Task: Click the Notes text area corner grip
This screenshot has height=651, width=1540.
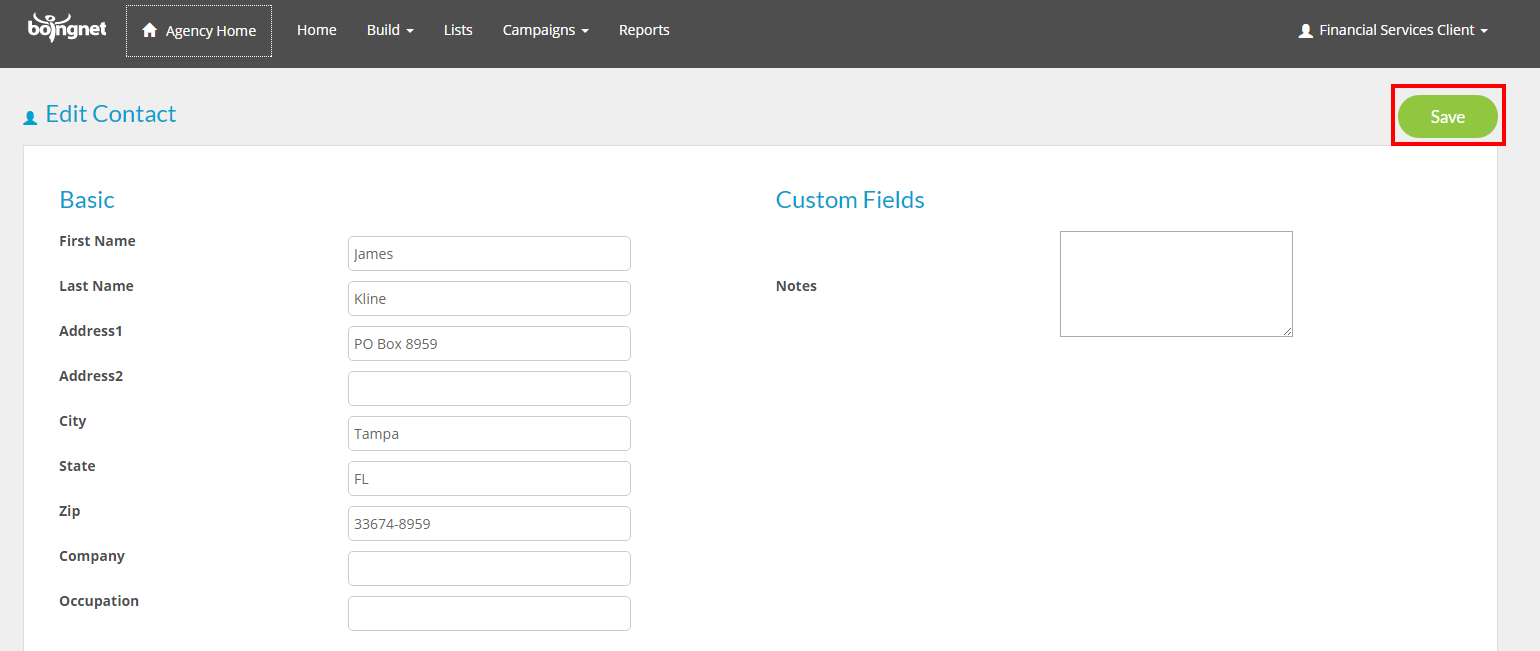Action: [x=1287, y=331]
